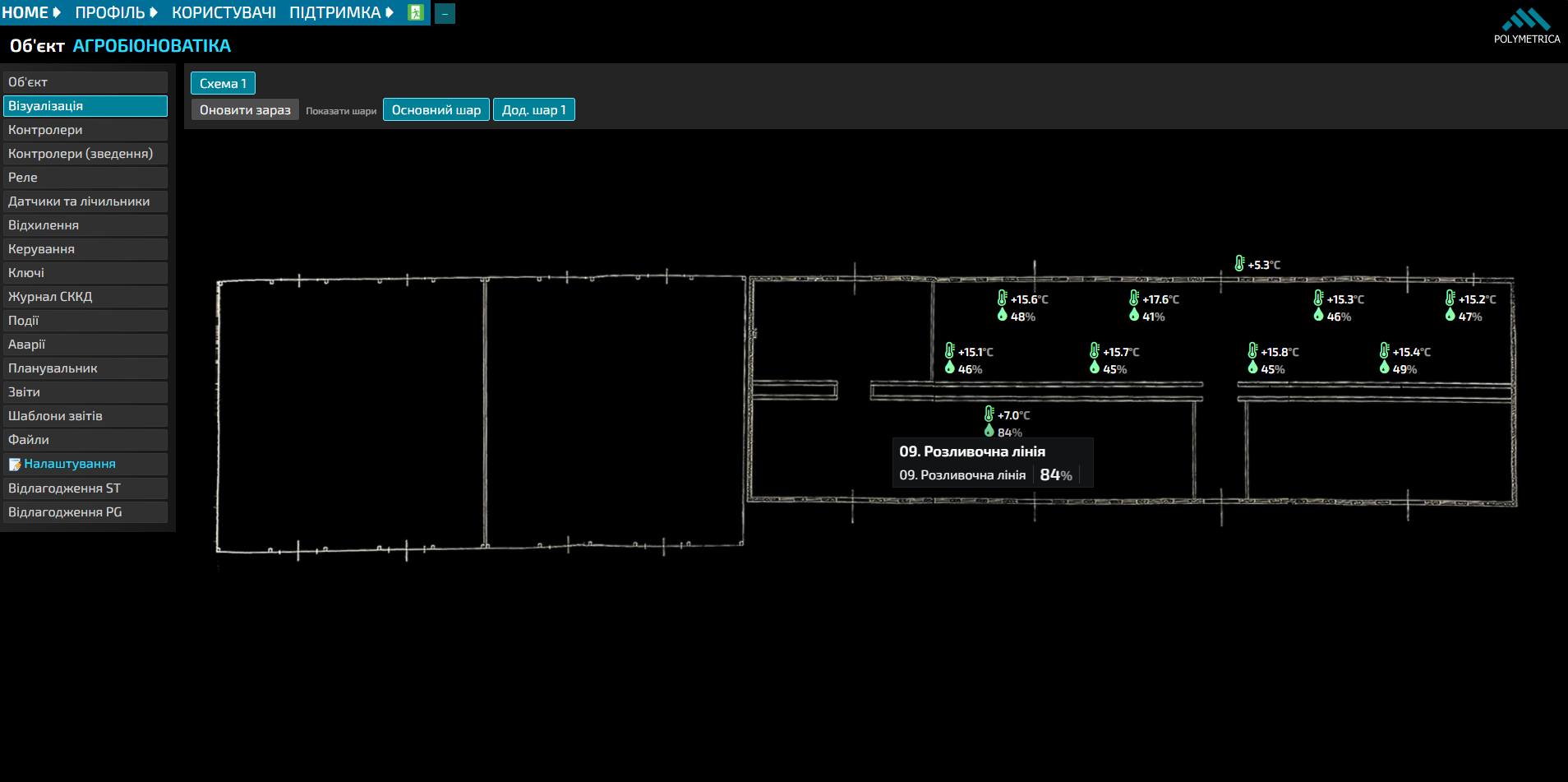Click the green exit icon in top bar
The height and width of the screenshot is (782, 1568).
(415, 12)
